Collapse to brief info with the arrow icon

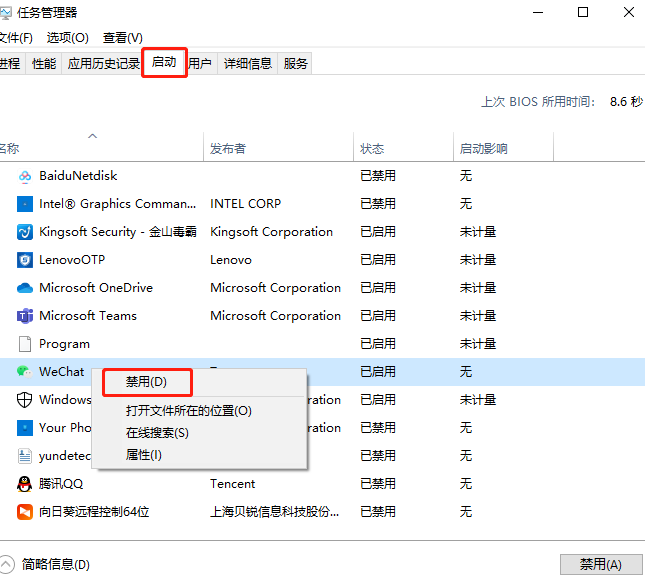click(x=6, y=564)
